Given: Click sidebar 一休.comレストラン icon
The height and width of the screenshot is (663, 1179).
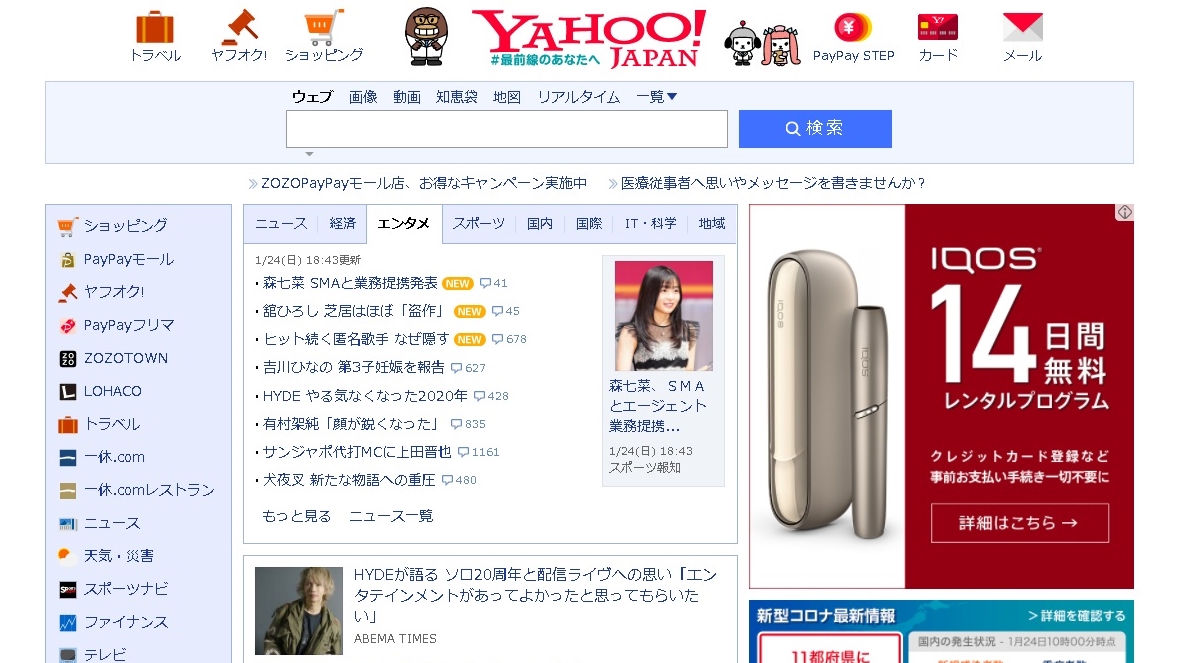Looking at the screenshot, I should tap(68, 491).
